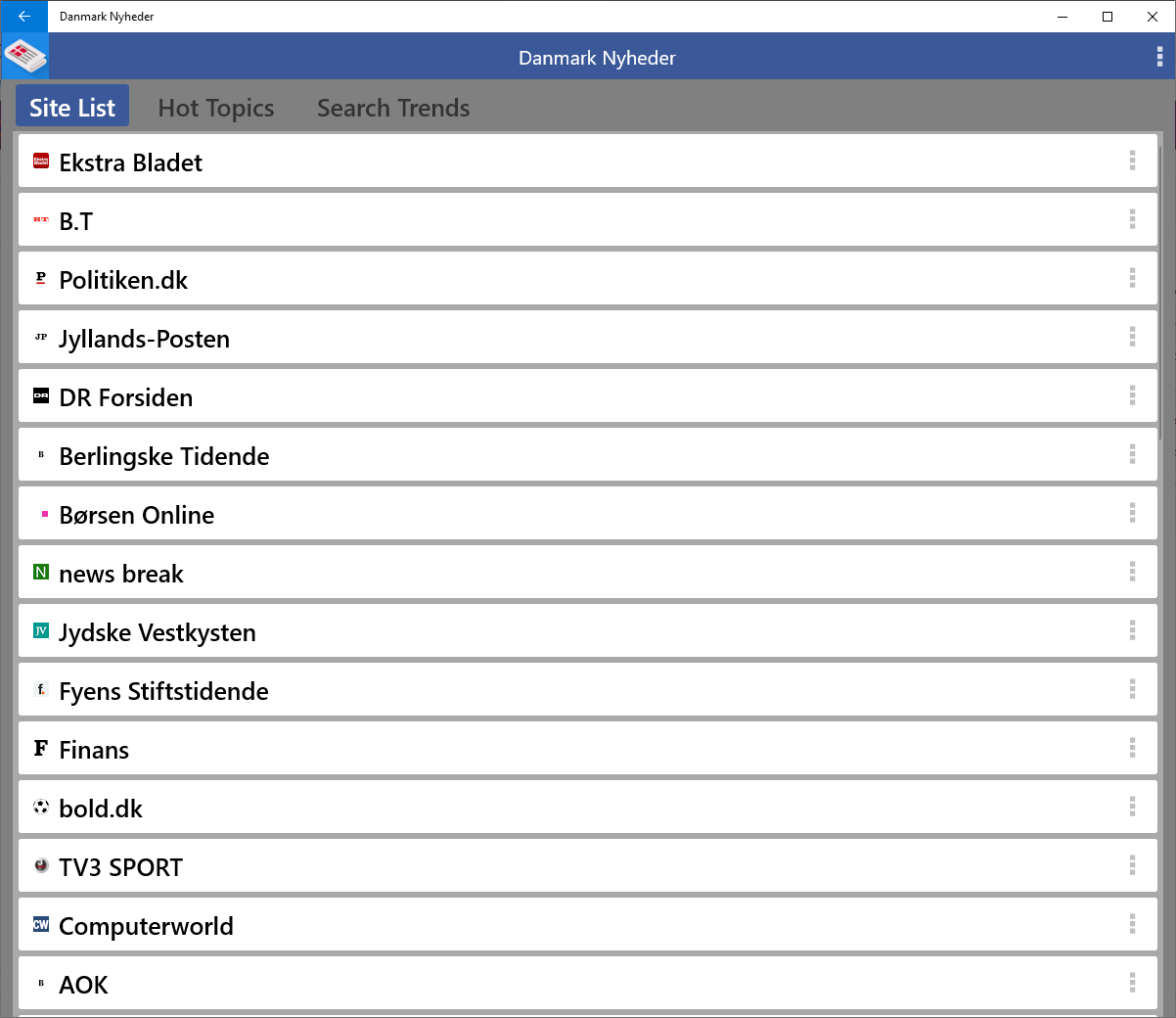
Task: Click the Fyens Stiftstidende favicon
Action: coord(41,689)
